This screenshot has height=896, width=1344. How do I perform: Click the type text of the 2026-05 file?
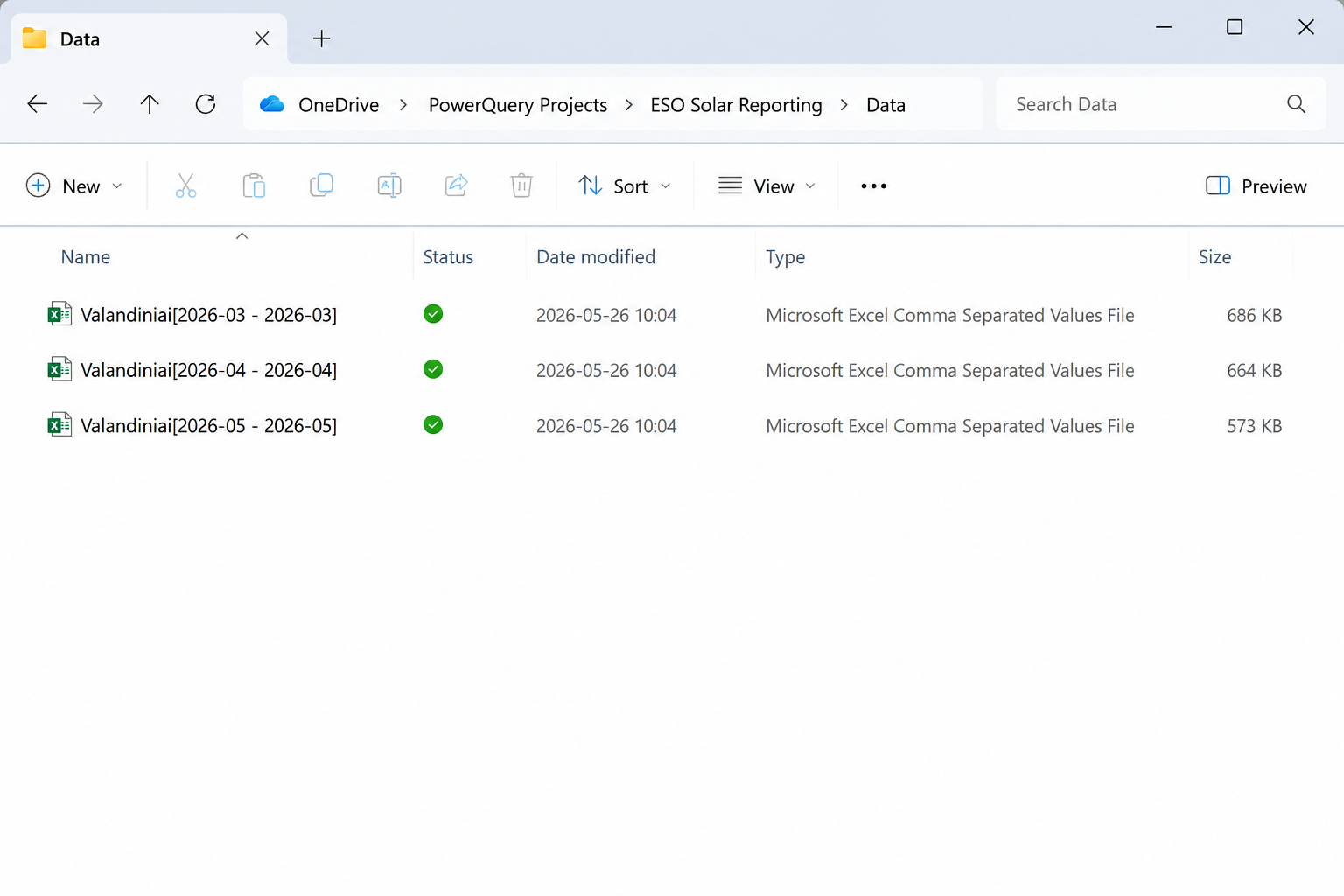click(950, 425)
